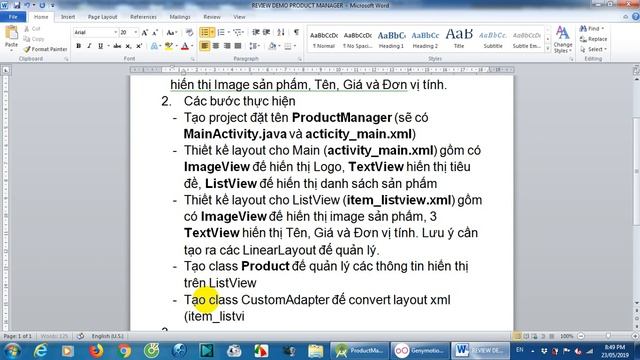
Task: Align the paragraph to the right
Action: click(227, 46)
